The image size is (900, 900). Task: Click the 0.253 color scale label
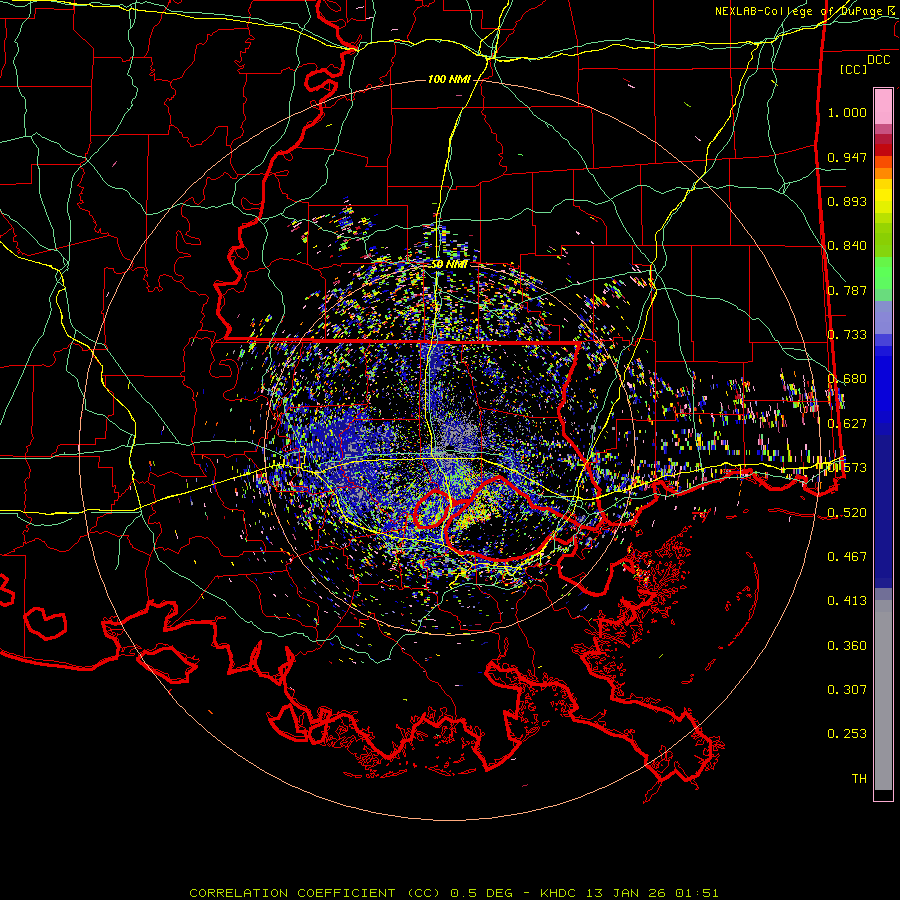point(847,734)
